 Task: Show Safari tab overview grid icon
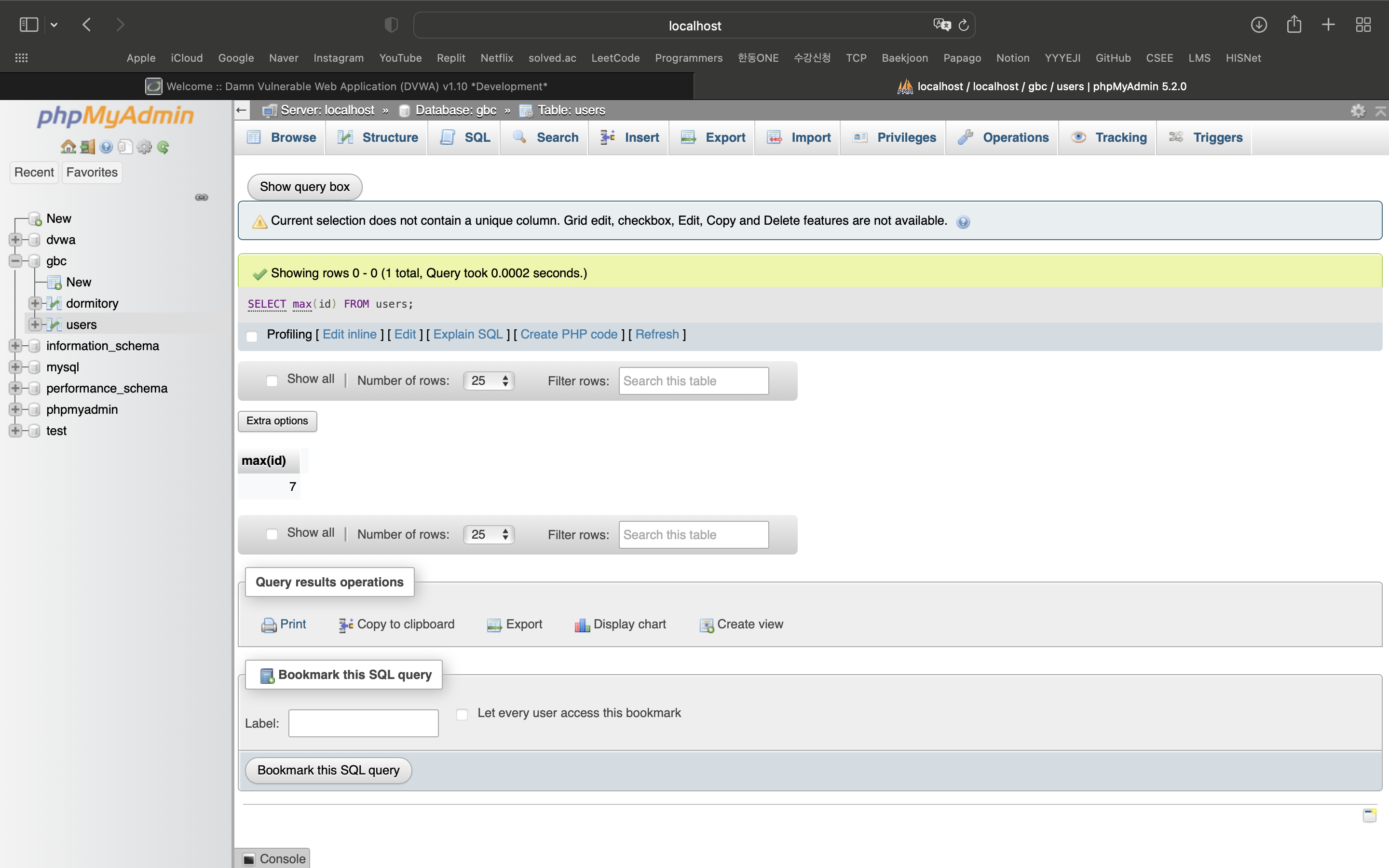(x=1363, y=25)
